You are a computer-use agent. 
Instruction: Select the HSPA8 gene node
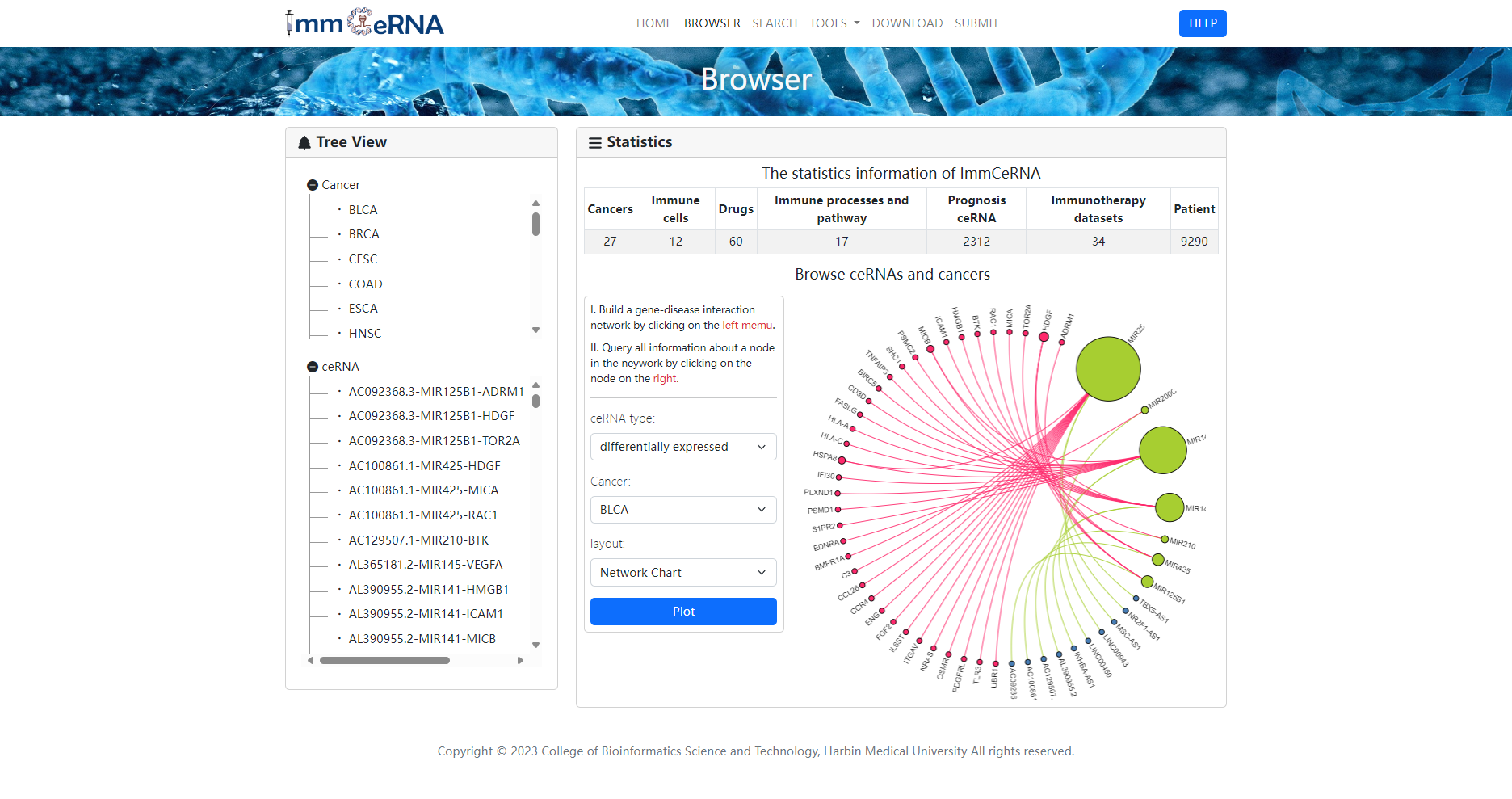[842, 460]
